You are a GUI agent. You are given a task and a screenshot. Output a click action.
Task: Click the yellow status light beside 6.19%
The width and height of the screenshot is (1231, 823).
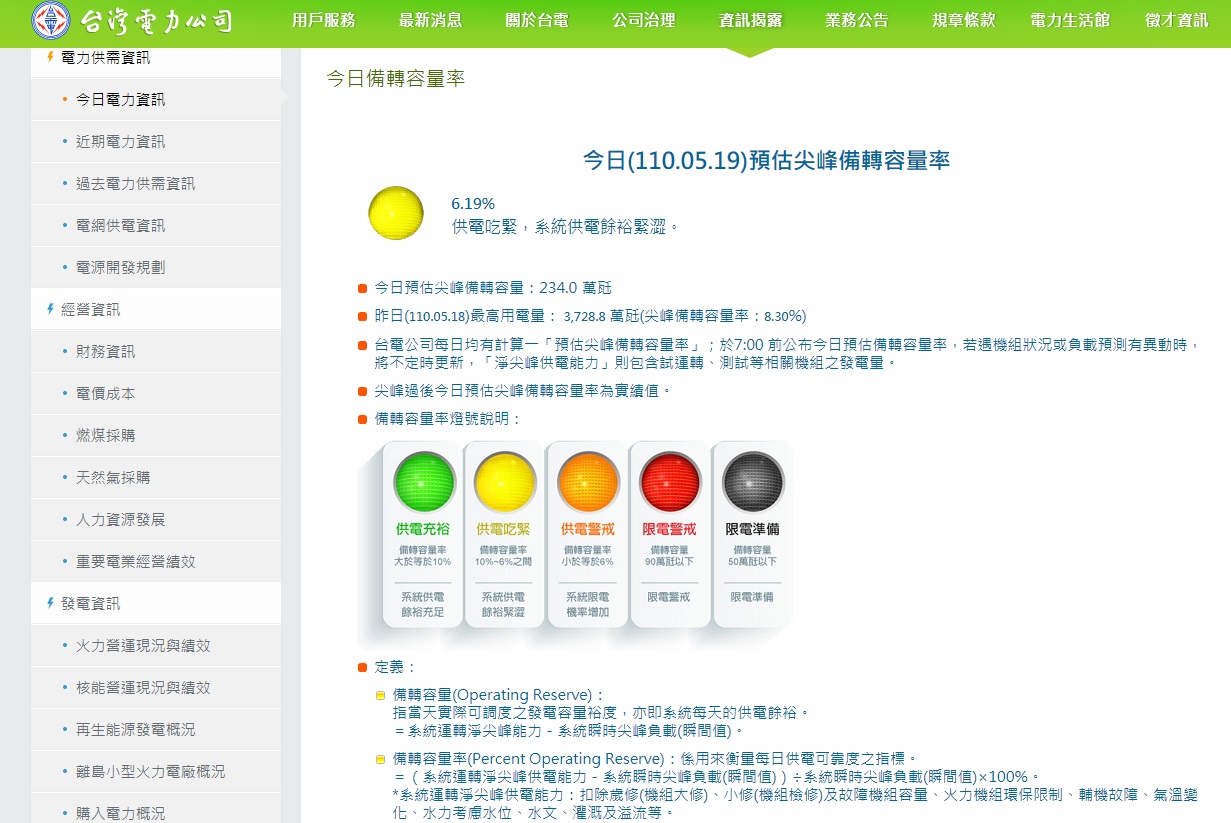[x=396, y=212]
